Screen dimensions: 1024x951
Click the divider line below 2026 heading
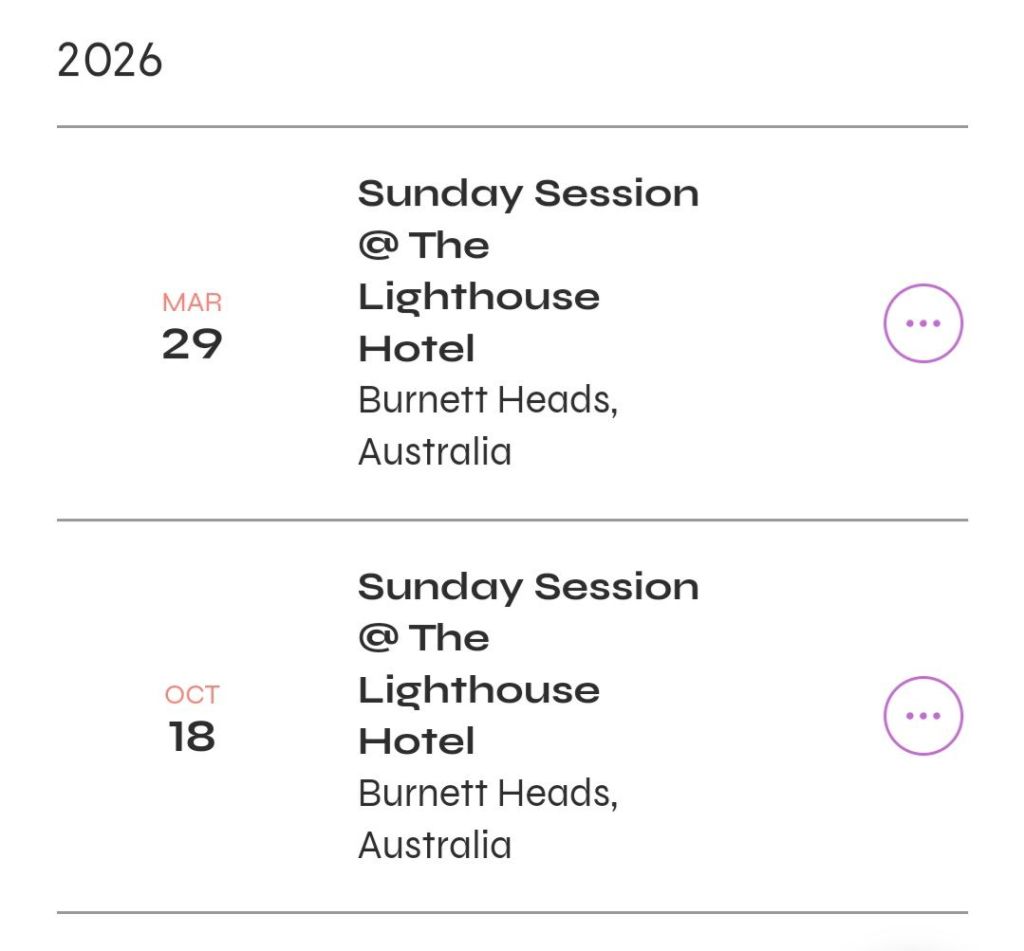tap(512, 127)
